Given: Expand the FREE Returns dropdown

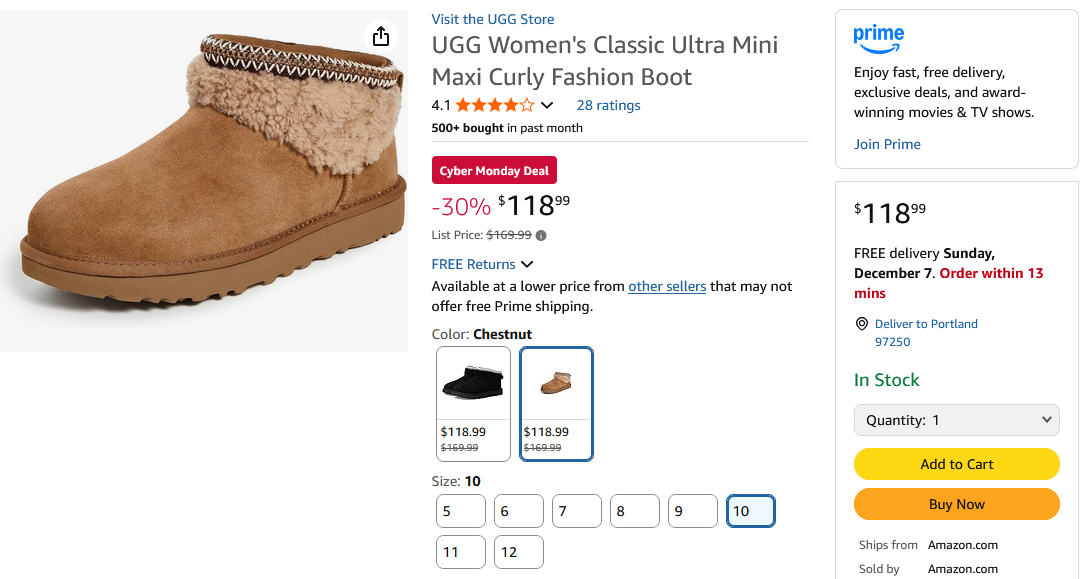Looking at the screenshot, I should pos(527,264).
